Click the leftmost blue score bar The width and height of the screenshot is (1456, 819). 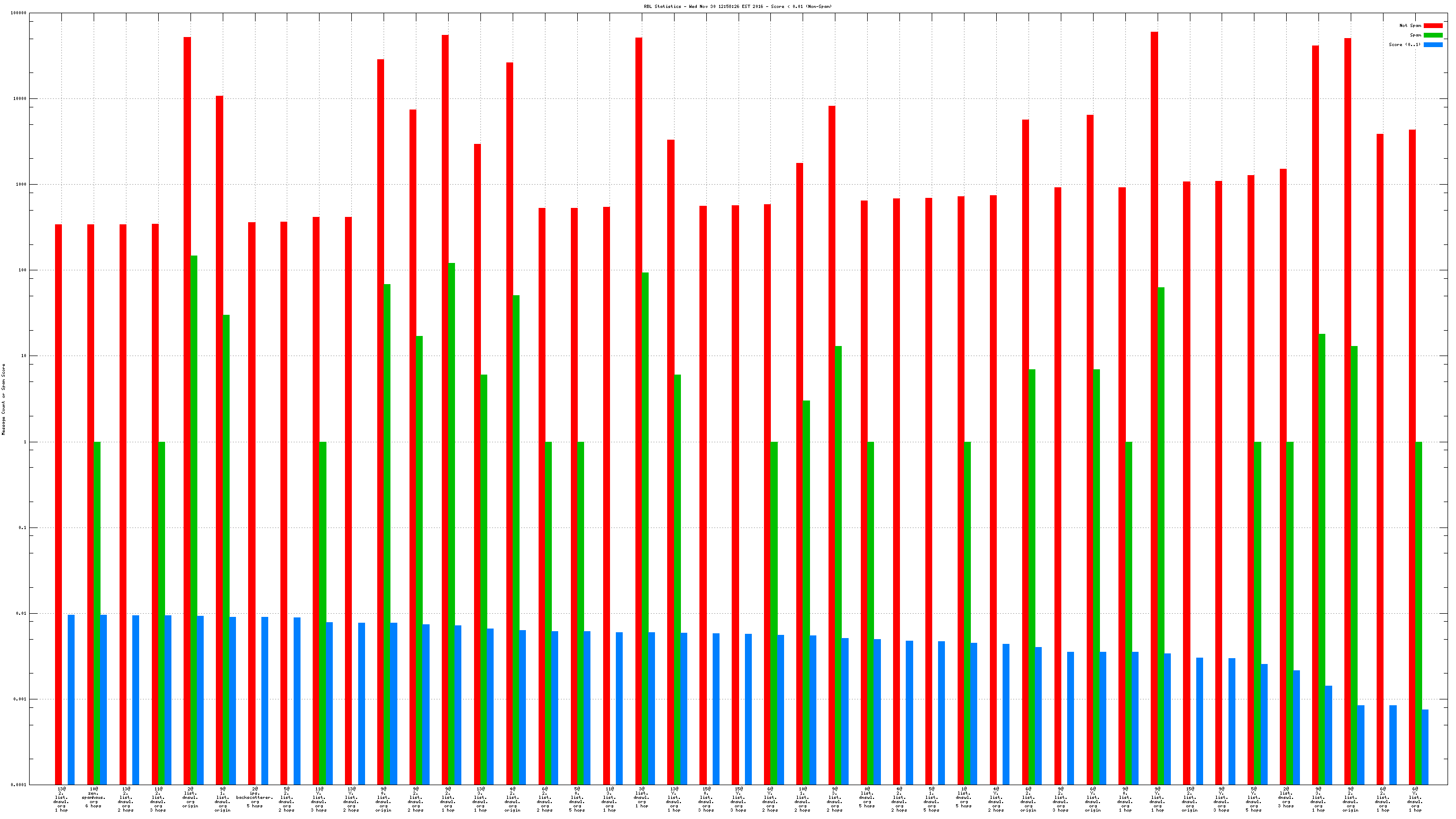point(71,699)
